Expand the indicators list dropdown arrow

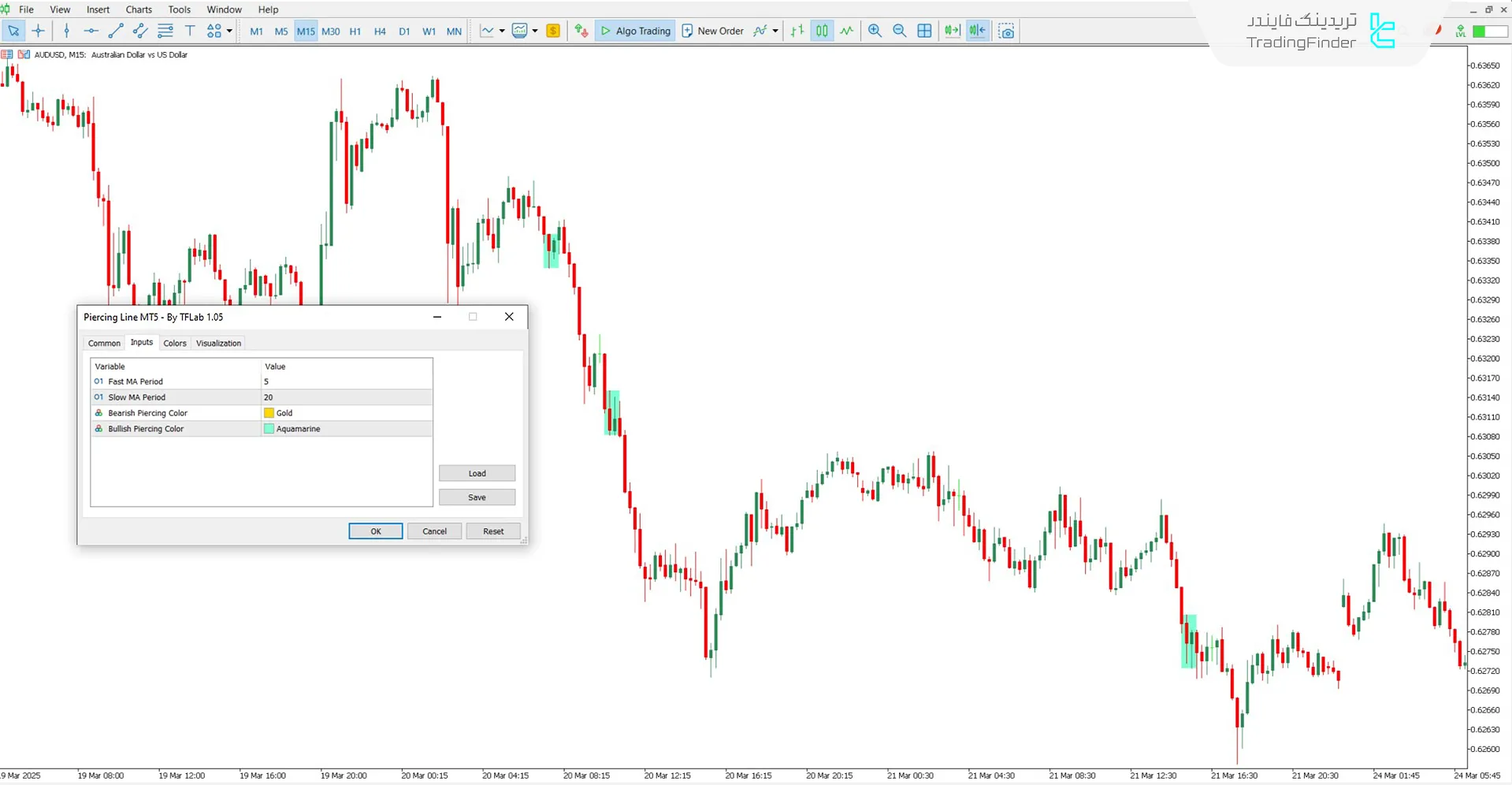tap(775, 31)
